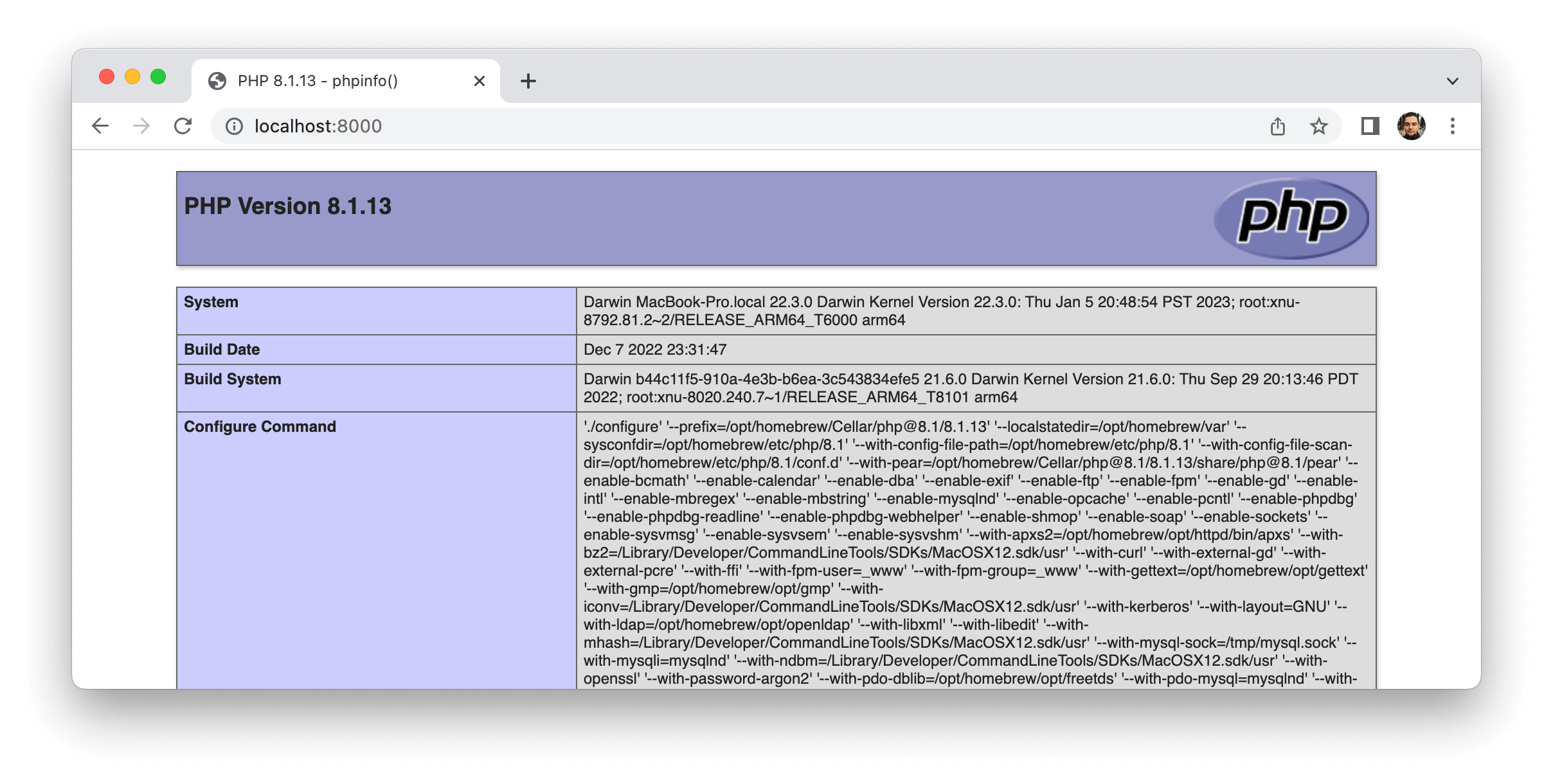Viewport: 1553px width, 784px height.
Task: Click the browser forward arrow
Action: click(141, 126)
